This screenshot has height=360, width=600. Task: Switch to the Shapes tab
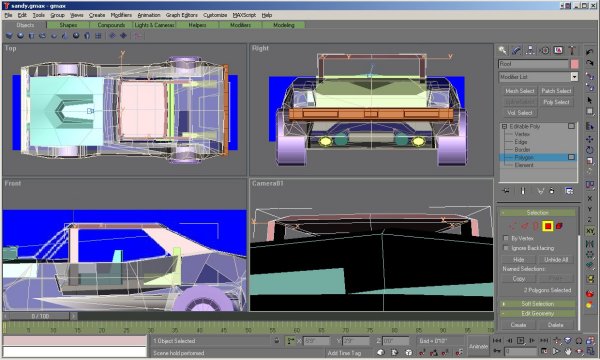(68, 25)
